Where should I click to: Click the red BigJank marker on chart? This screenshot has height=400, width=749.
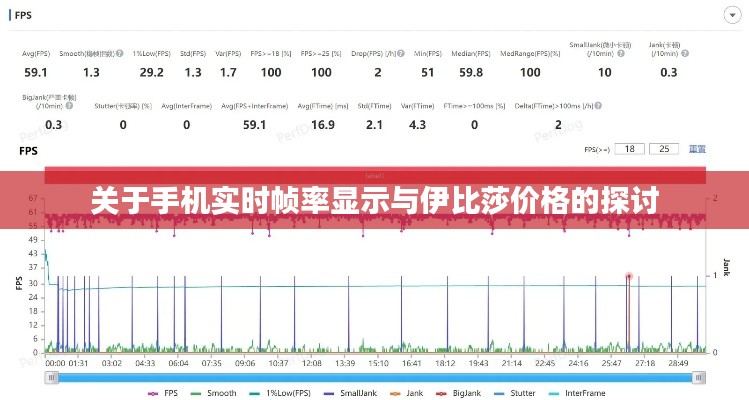tap(629, 275)
